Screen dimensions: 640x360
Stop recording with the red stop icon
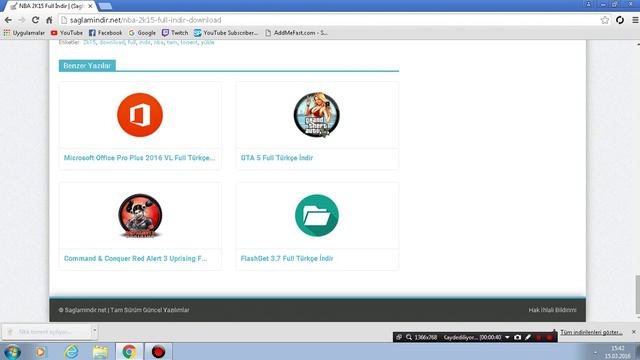[x=549, y=338]
